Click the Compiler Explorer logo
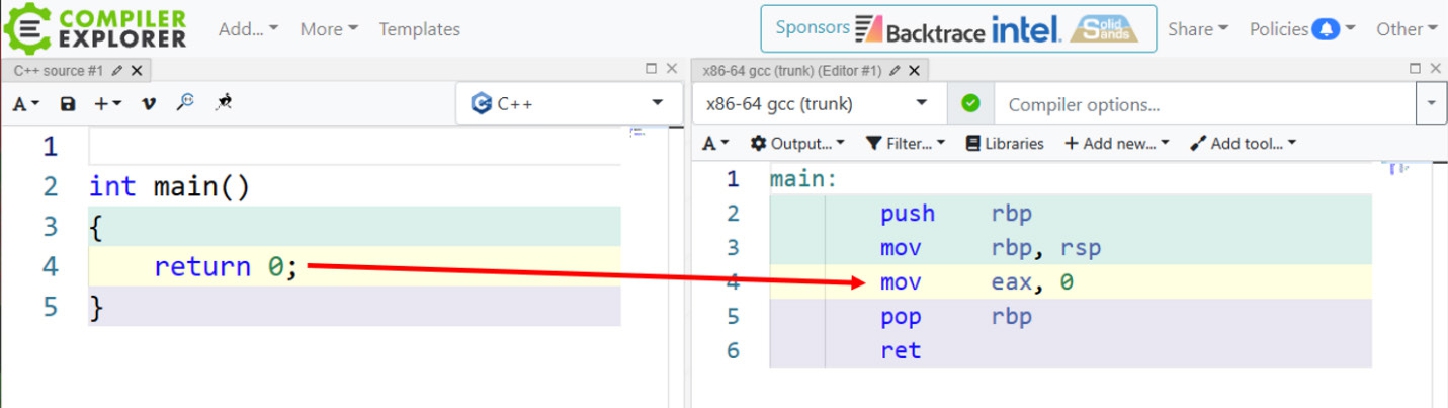Viewport: 1448px width, 408px height. tap(95, 28)
